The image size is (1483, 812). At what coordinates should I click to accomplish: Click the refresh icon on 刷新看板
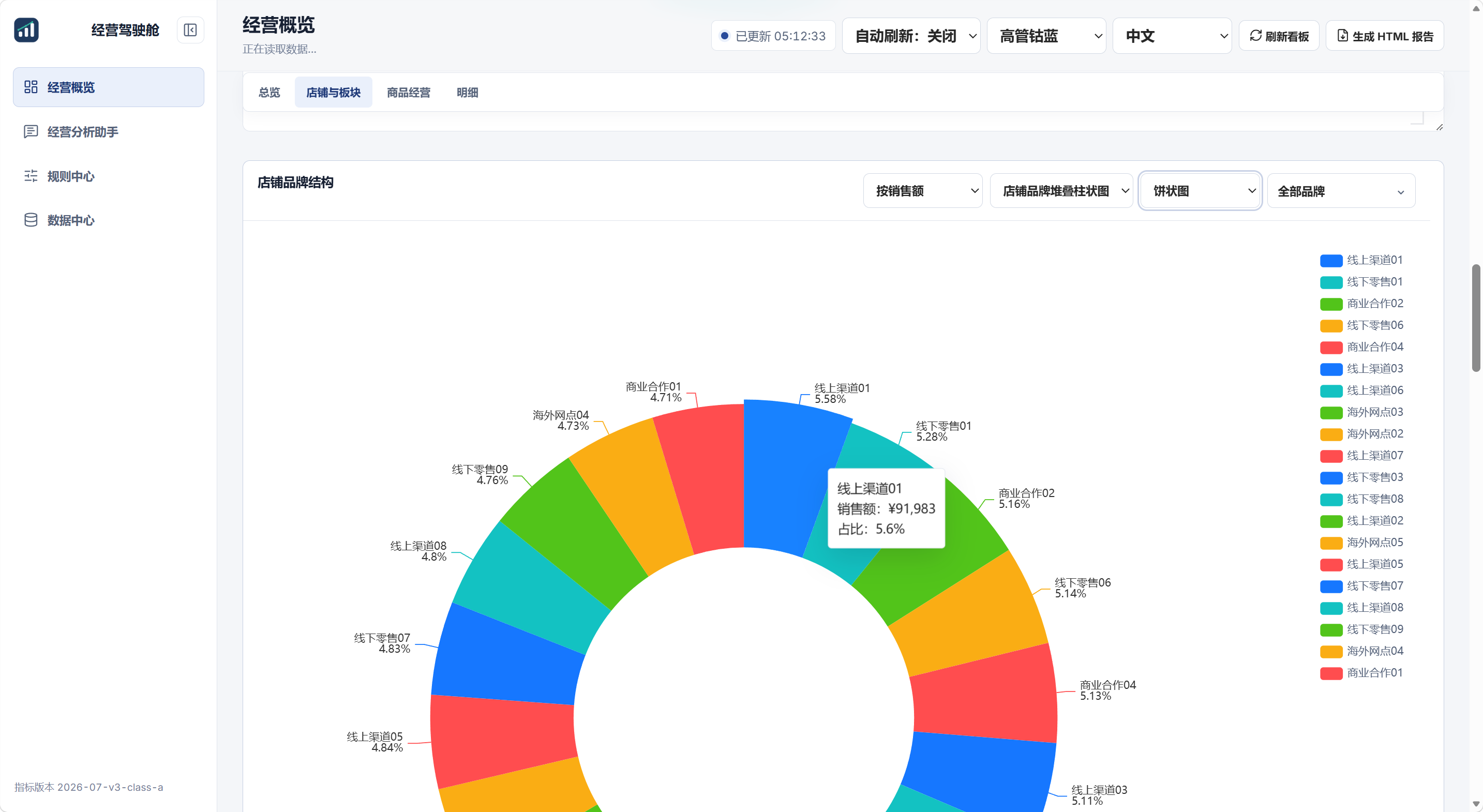[1255, 36]
